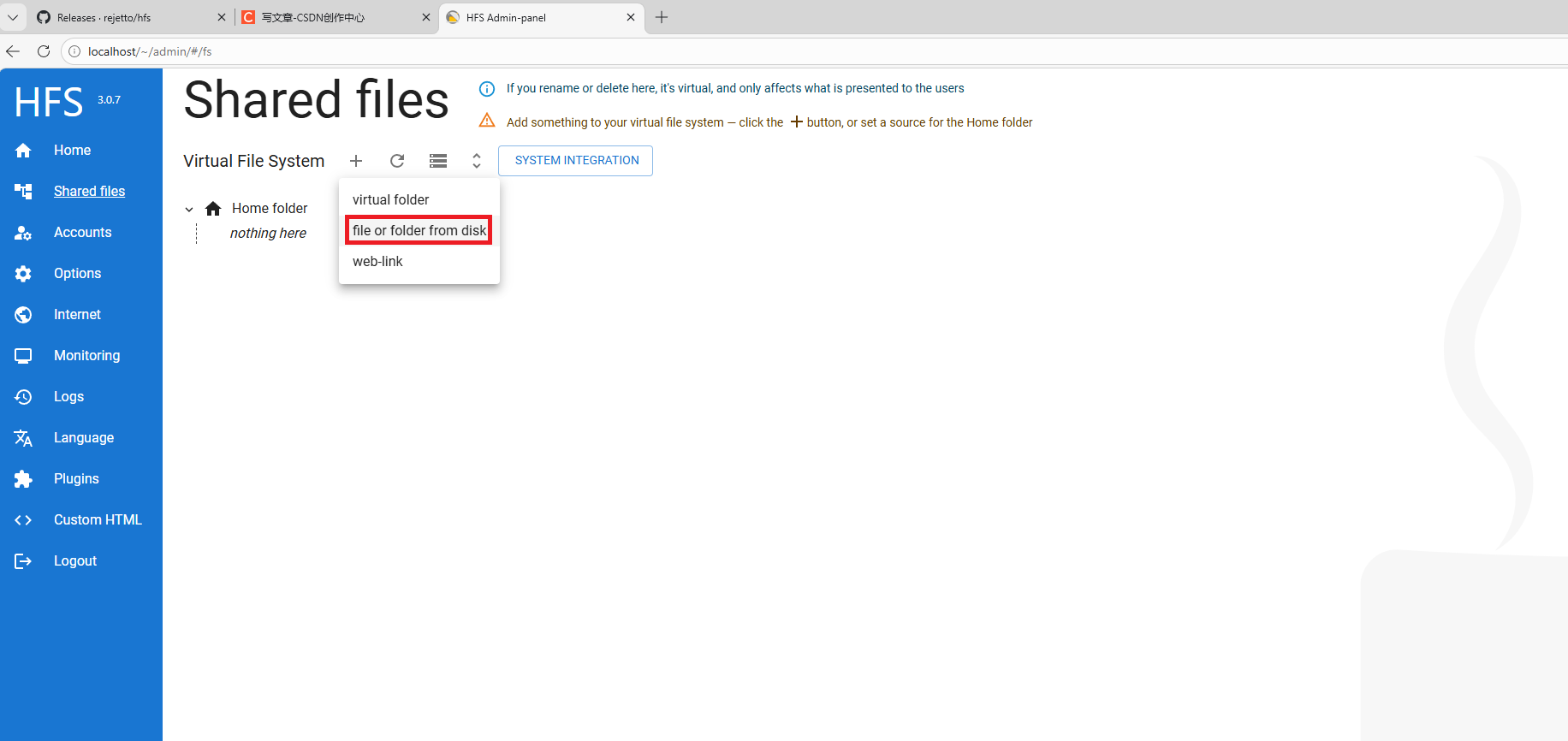The image size is (1568, 741).
Task: Click the Custom HTML code brackets icon
Action: (23, 520)
